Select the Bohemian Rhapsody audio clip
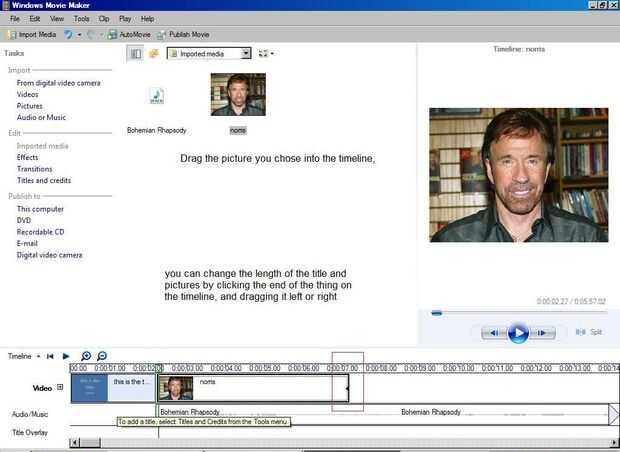The height and width of the screenshot is (452, 620). pyautogui.click(x=383, y=414)
